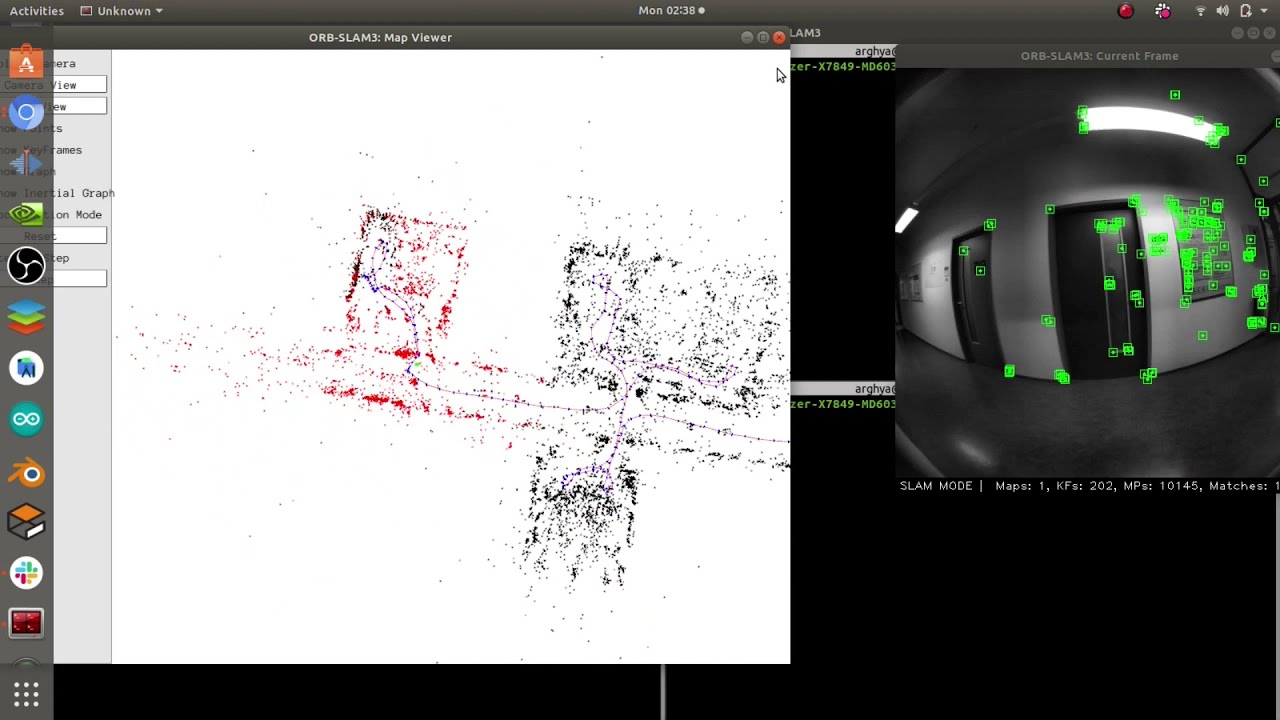Launch Blender from the dock

pos(26,472)
